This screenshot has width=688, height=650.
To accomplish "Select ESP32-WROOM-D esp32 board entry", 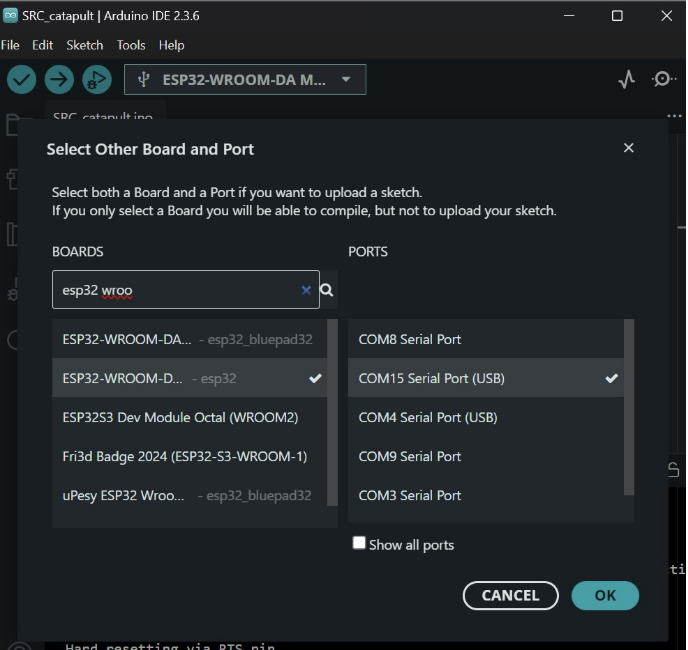I will [150, 378].
